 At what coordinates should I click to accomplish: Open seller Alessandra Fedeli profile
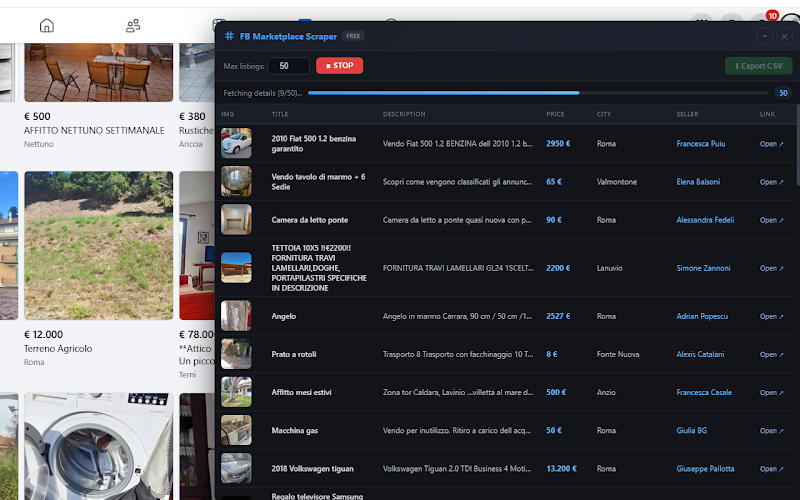(705, 220)
